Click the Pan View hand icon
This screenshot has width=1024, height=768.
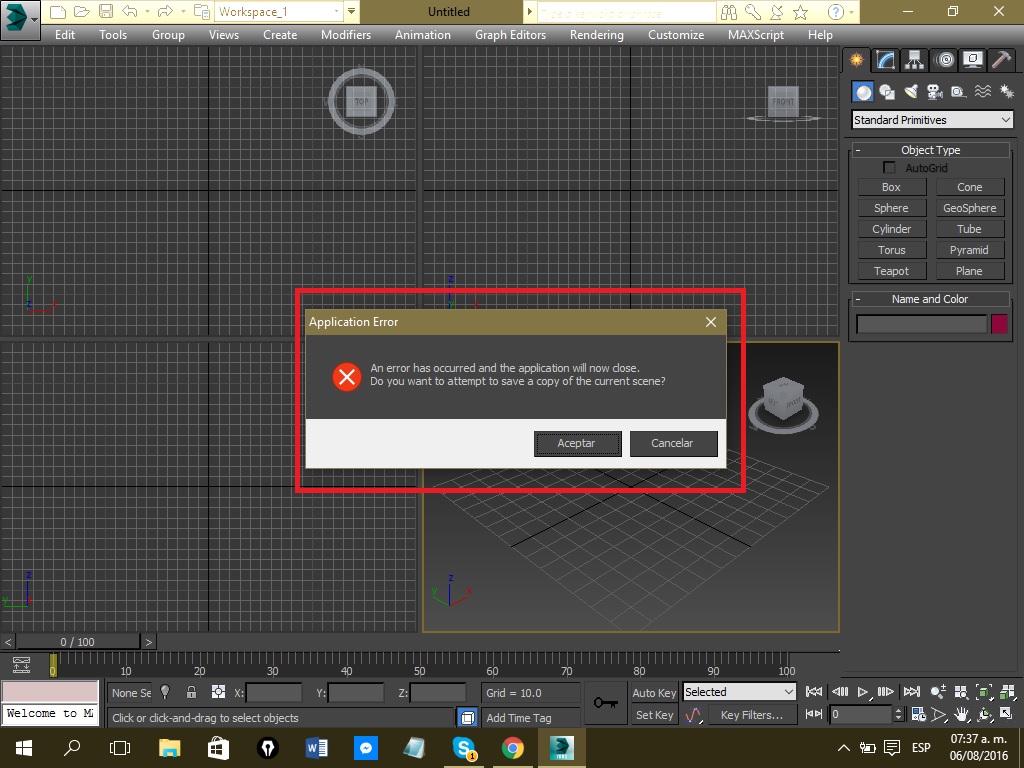[961, 714]
